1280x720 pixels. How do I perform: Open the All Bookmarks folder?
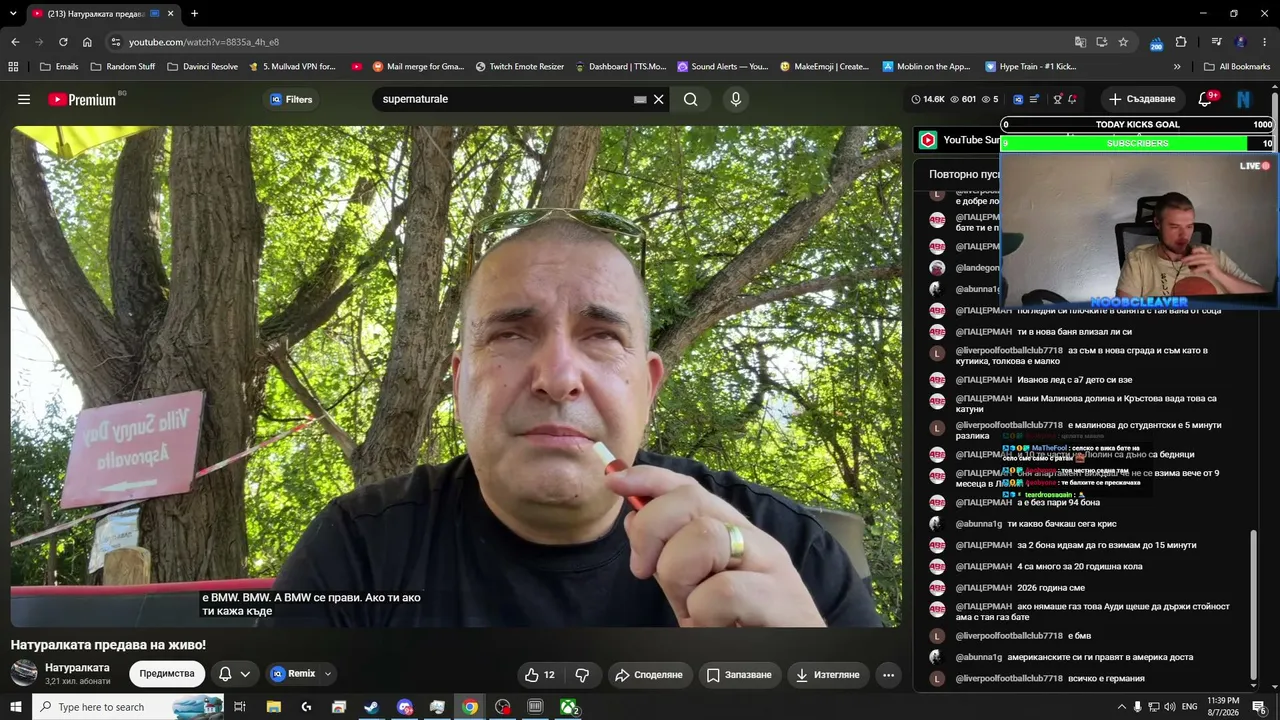1237,67
